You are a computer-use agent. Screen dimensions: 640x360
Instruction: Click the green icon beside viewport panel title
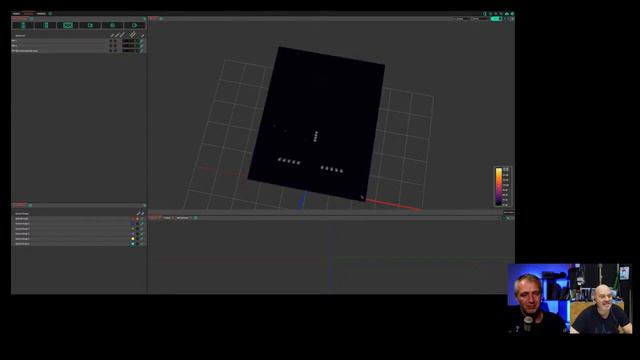pyautogui.click(x=162, y=19)
